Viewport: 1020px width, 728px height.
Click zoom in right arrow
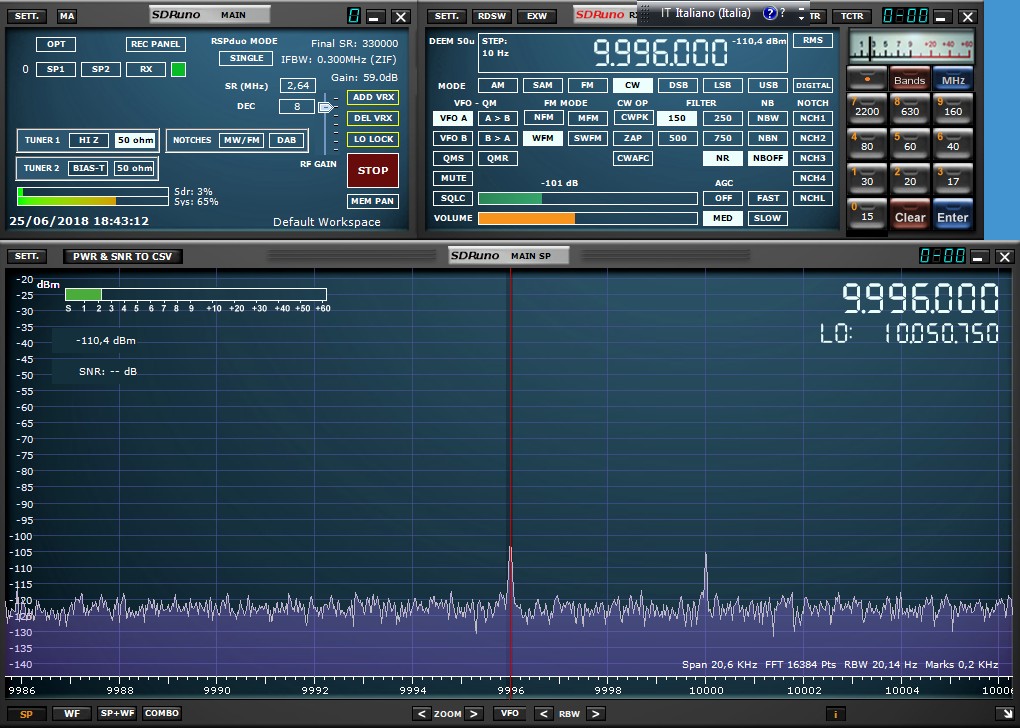[x=475, y=714]
